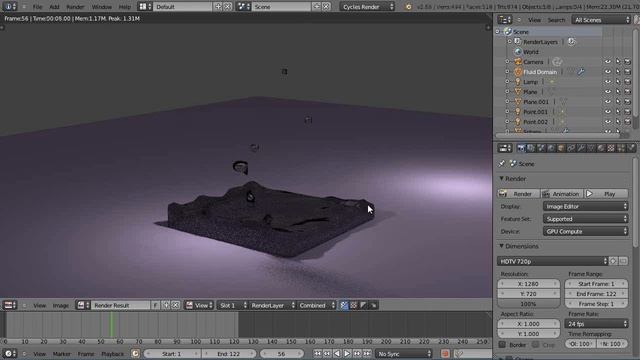Select Object properties tab icon
The height and width of the screenshot is (360, 640).
pyautogui.click(x=561, y=148)
